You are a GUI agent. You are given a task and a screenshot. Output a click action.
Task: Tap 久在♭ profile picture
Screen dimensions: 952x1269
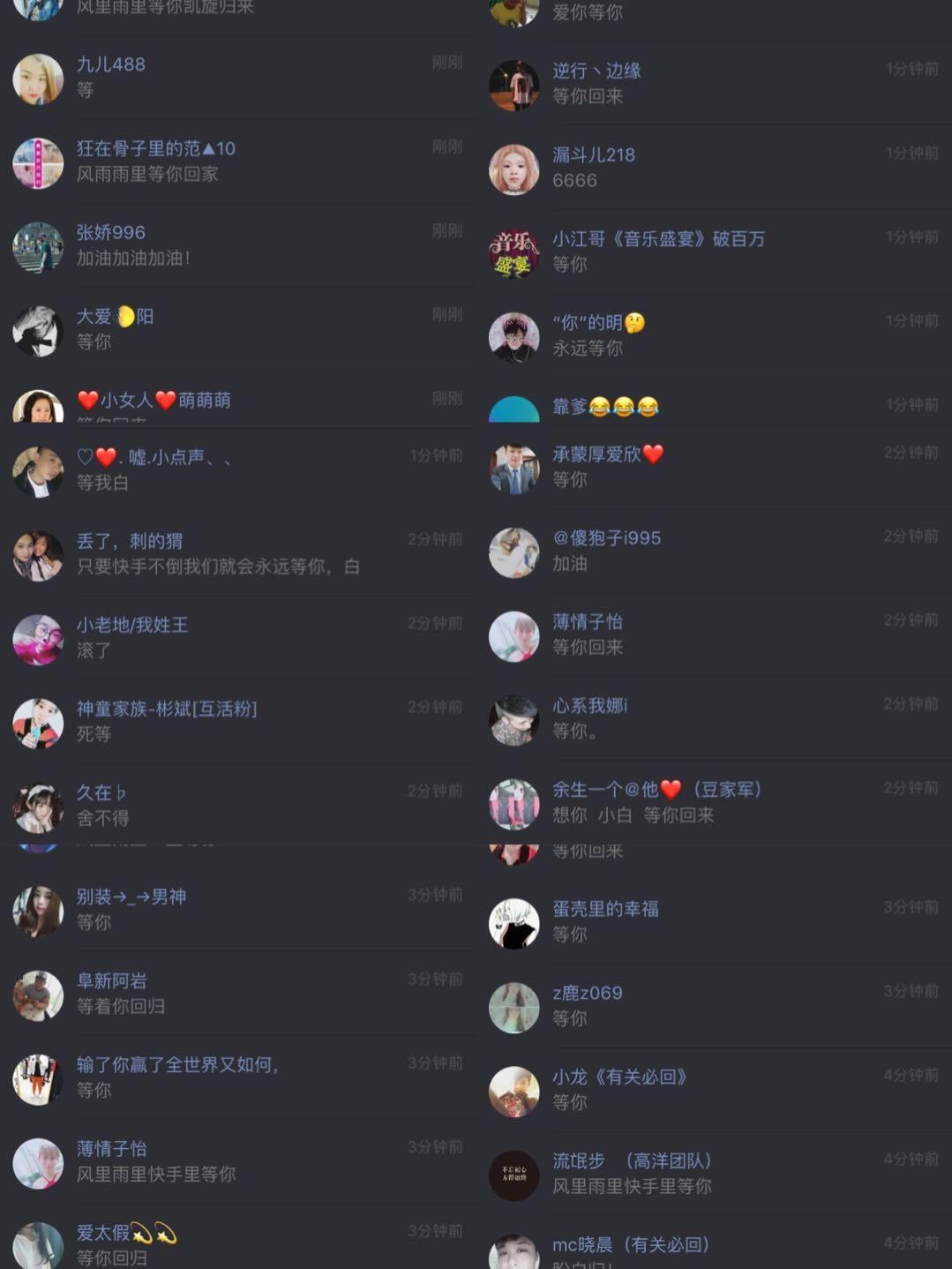[x=38, y=807]
